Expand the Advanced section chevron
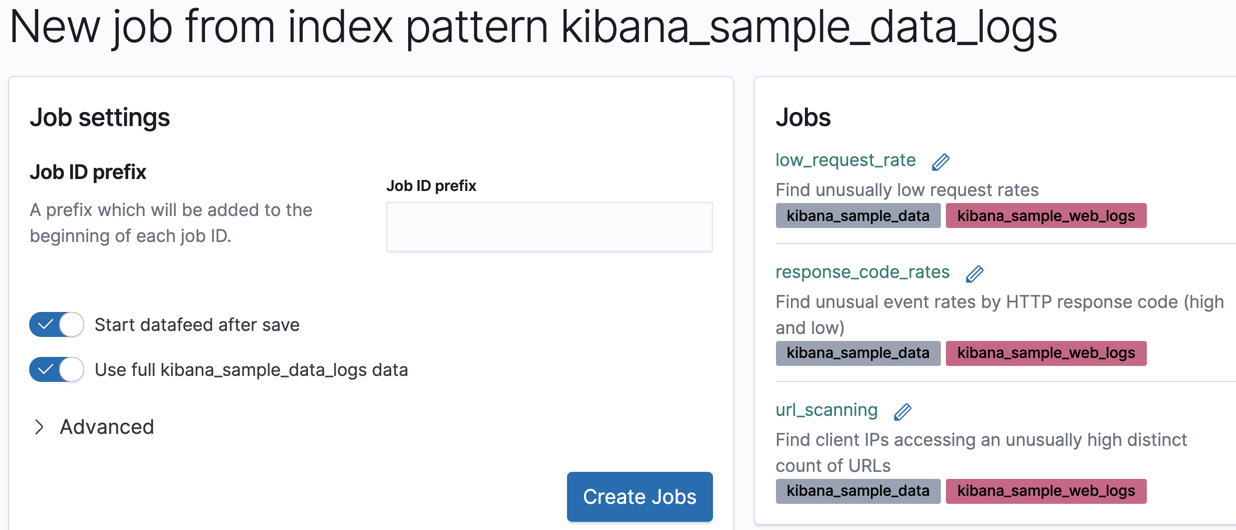Viewport: 1236px width, 530px height. [x=39, y=427]
